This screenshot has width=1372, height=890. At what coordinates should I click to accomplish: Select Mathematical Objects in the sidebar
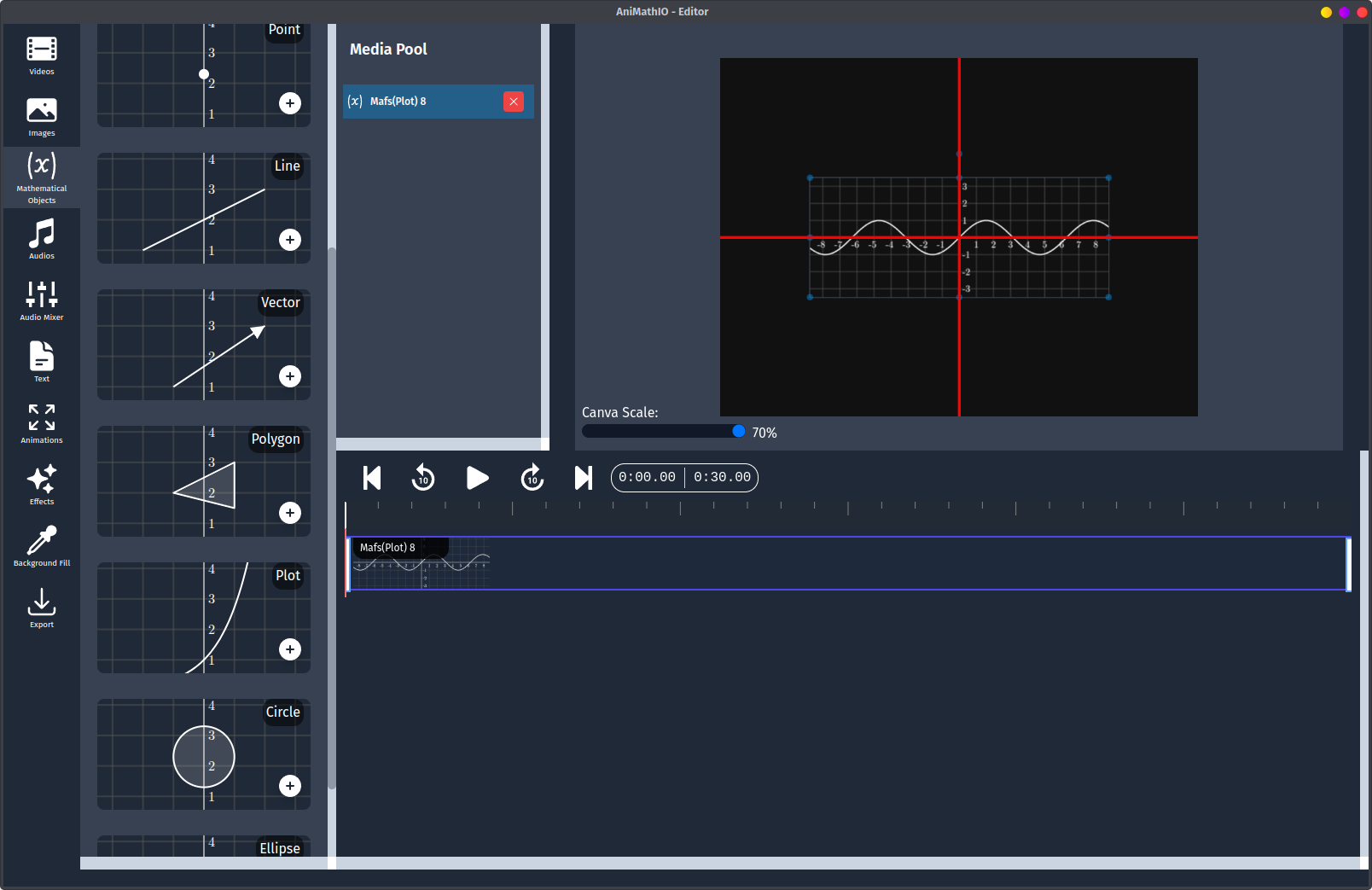[x=41, y=177]
